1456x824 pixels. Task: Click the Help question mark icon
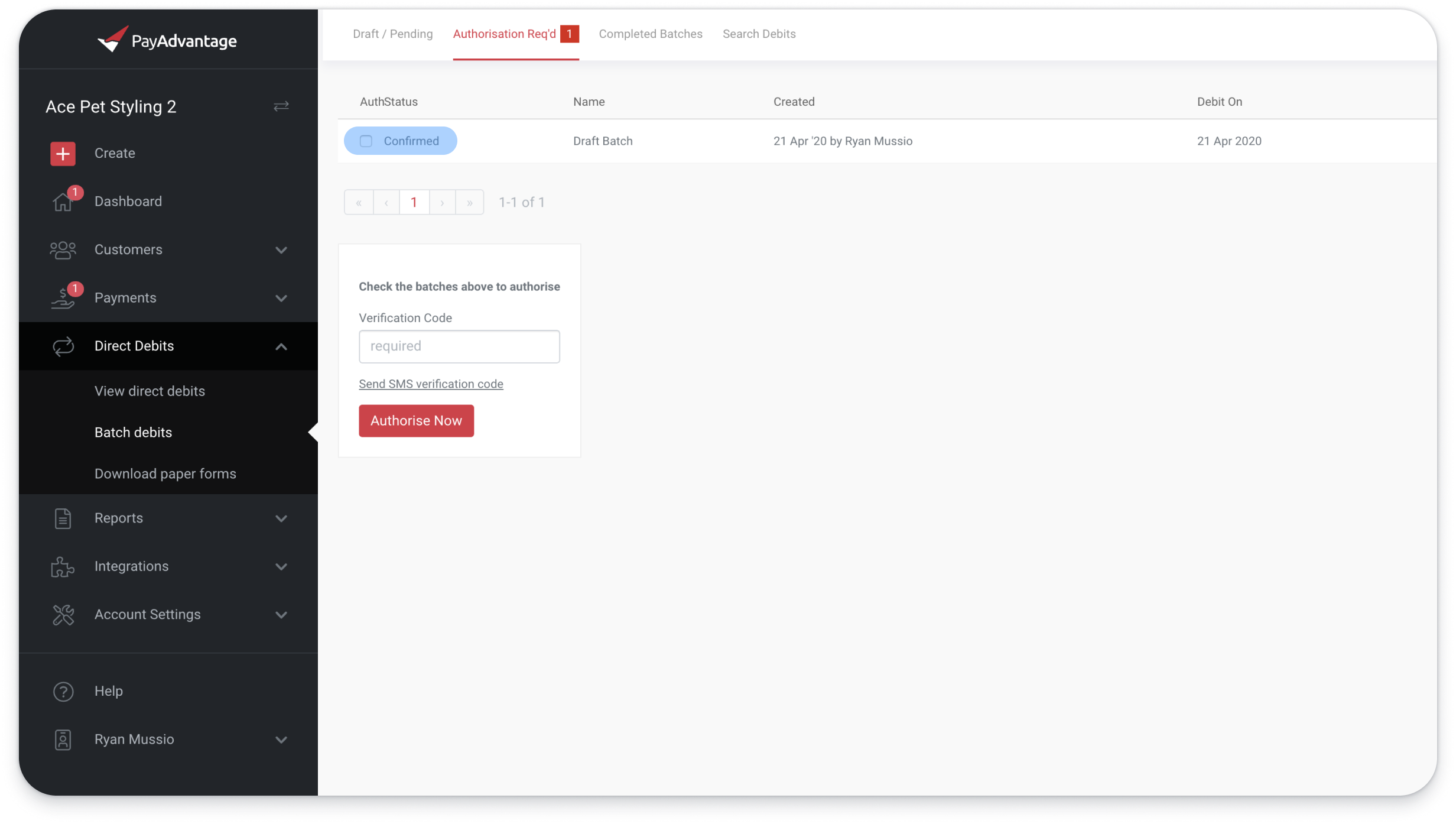[x=63, y=691]
